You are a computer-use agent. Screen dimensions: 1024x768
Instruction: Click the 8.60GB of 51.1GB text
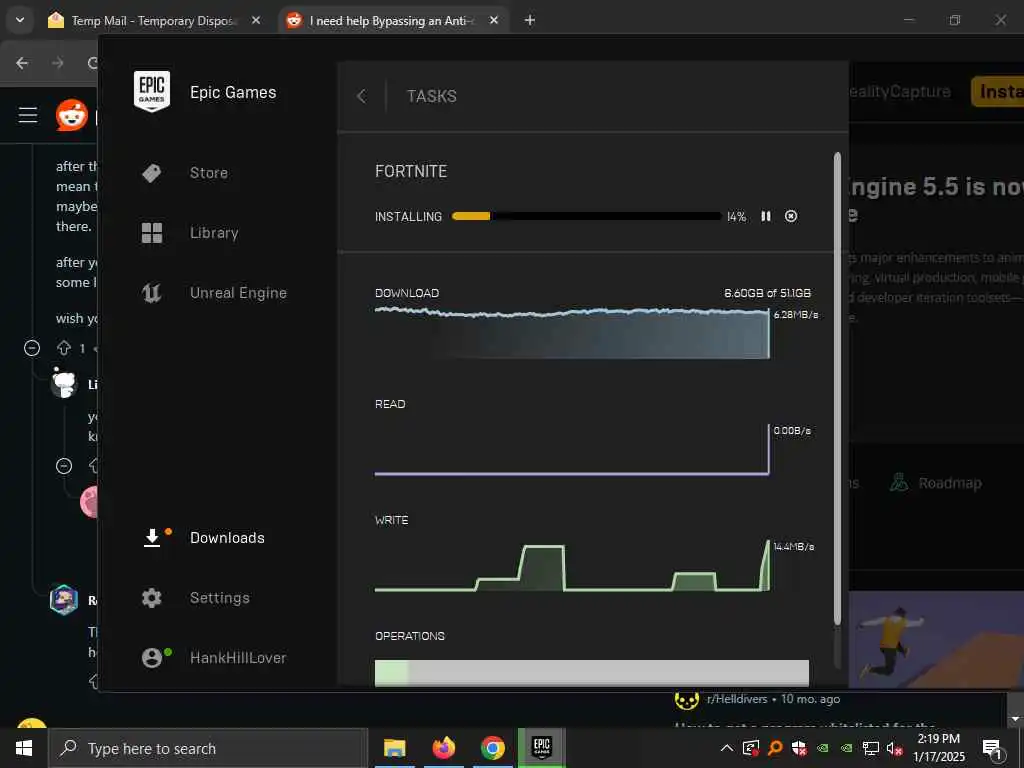tap(767, 293)
